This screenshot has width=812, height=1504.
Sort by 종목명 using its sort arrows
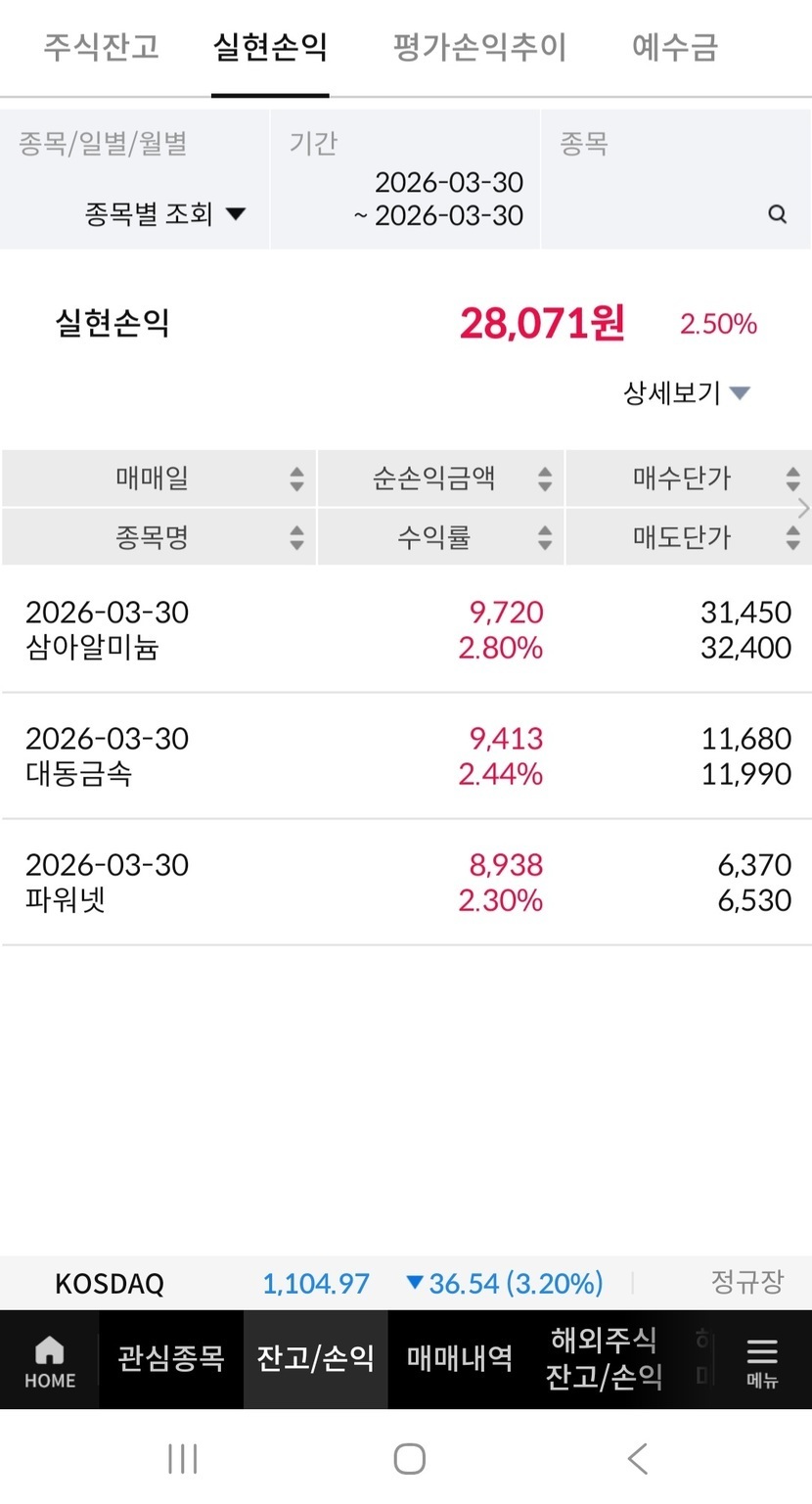(x=297, y=537)
